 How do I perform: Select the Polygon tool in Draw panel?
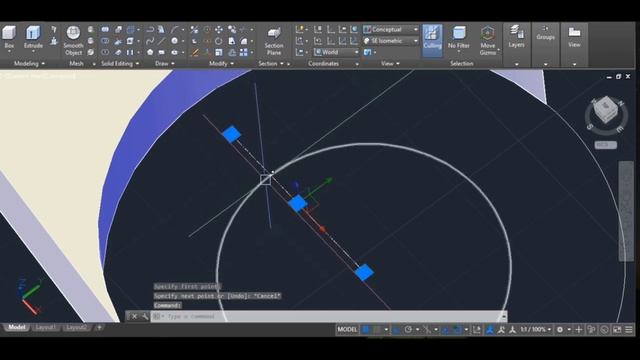[150, 52]
